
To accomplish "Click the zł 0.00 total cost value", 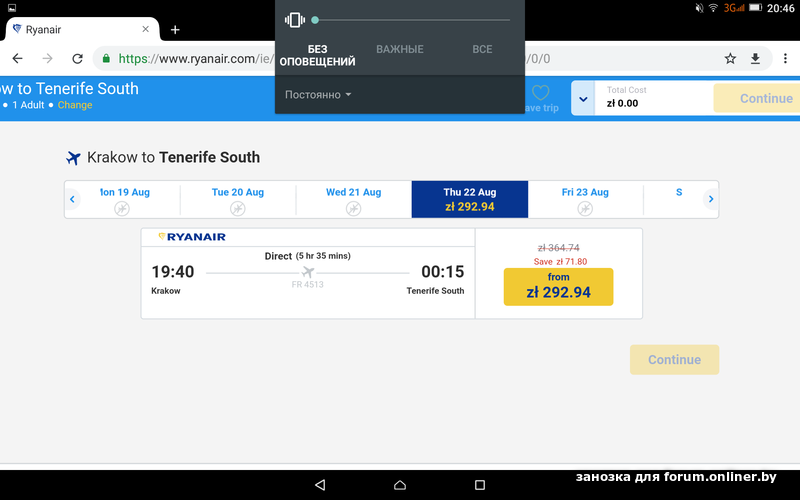I will tap(622, 103).
